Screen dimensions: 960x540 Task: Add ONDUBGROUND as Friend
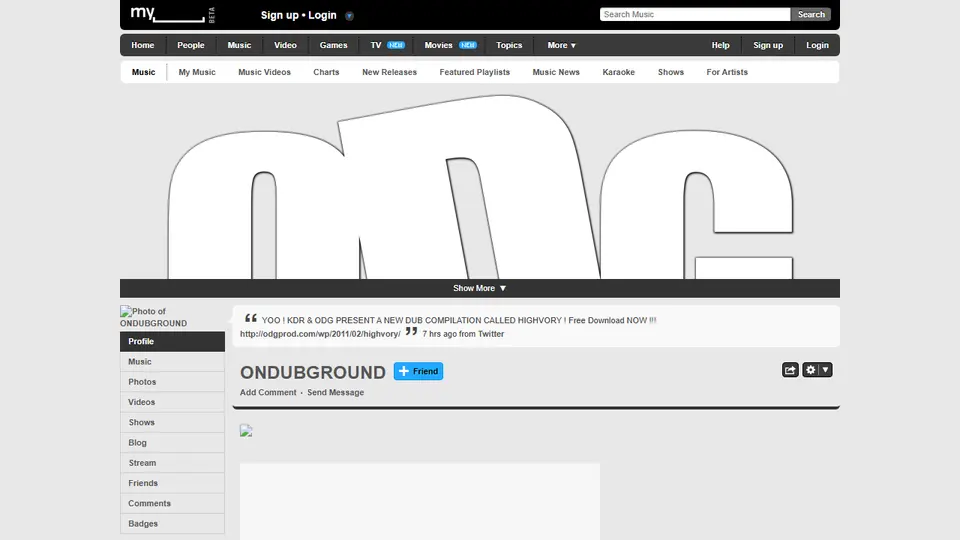click(x=418, y=371)
